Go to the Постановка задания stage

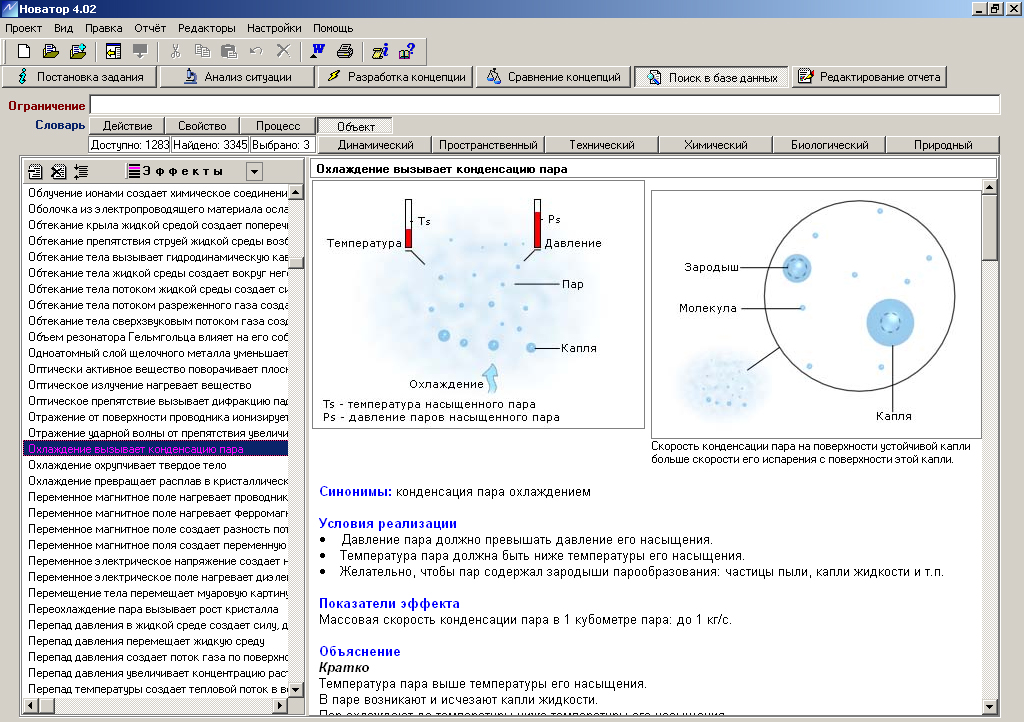click(80, 77)
